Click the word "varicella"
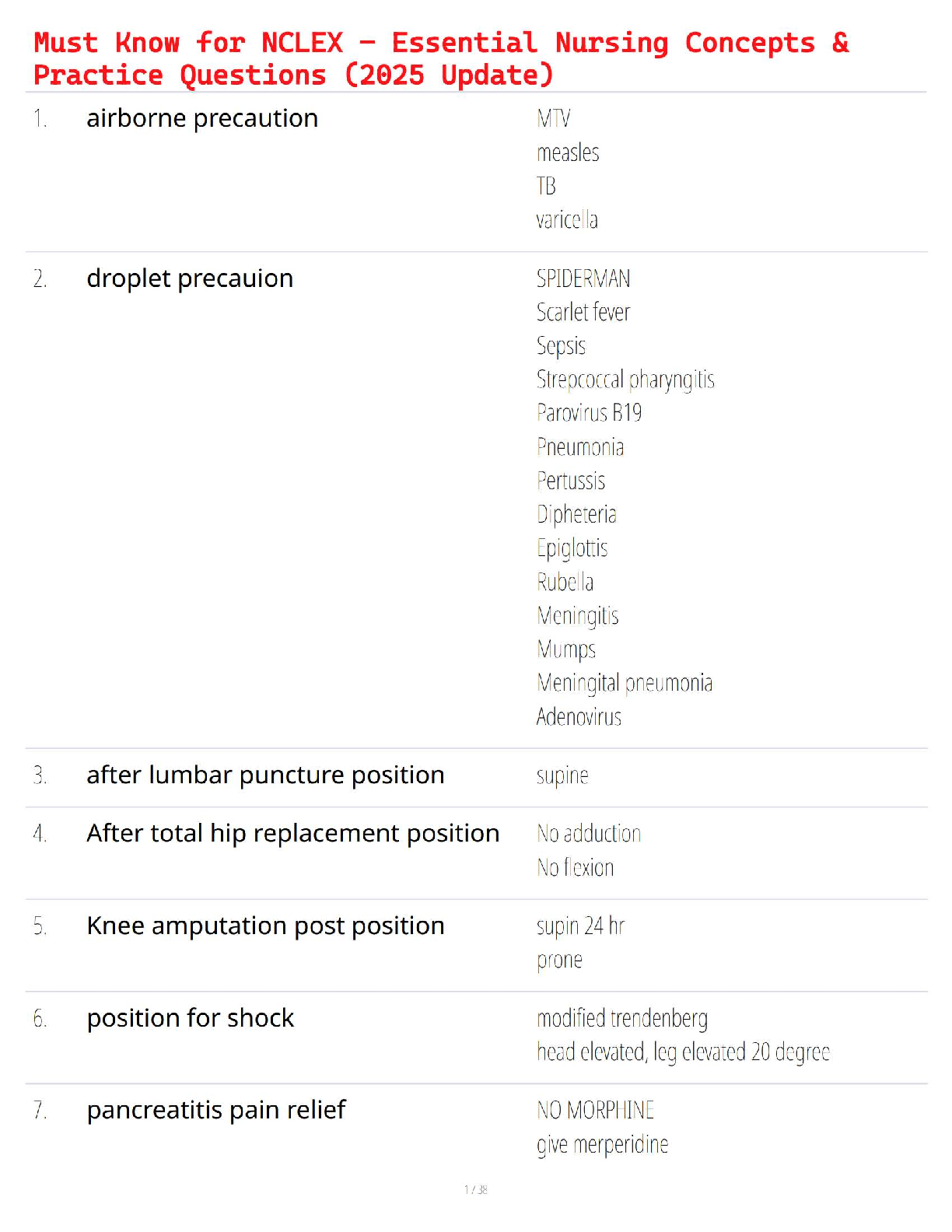The image size is (952, 1232). [567, 220]
